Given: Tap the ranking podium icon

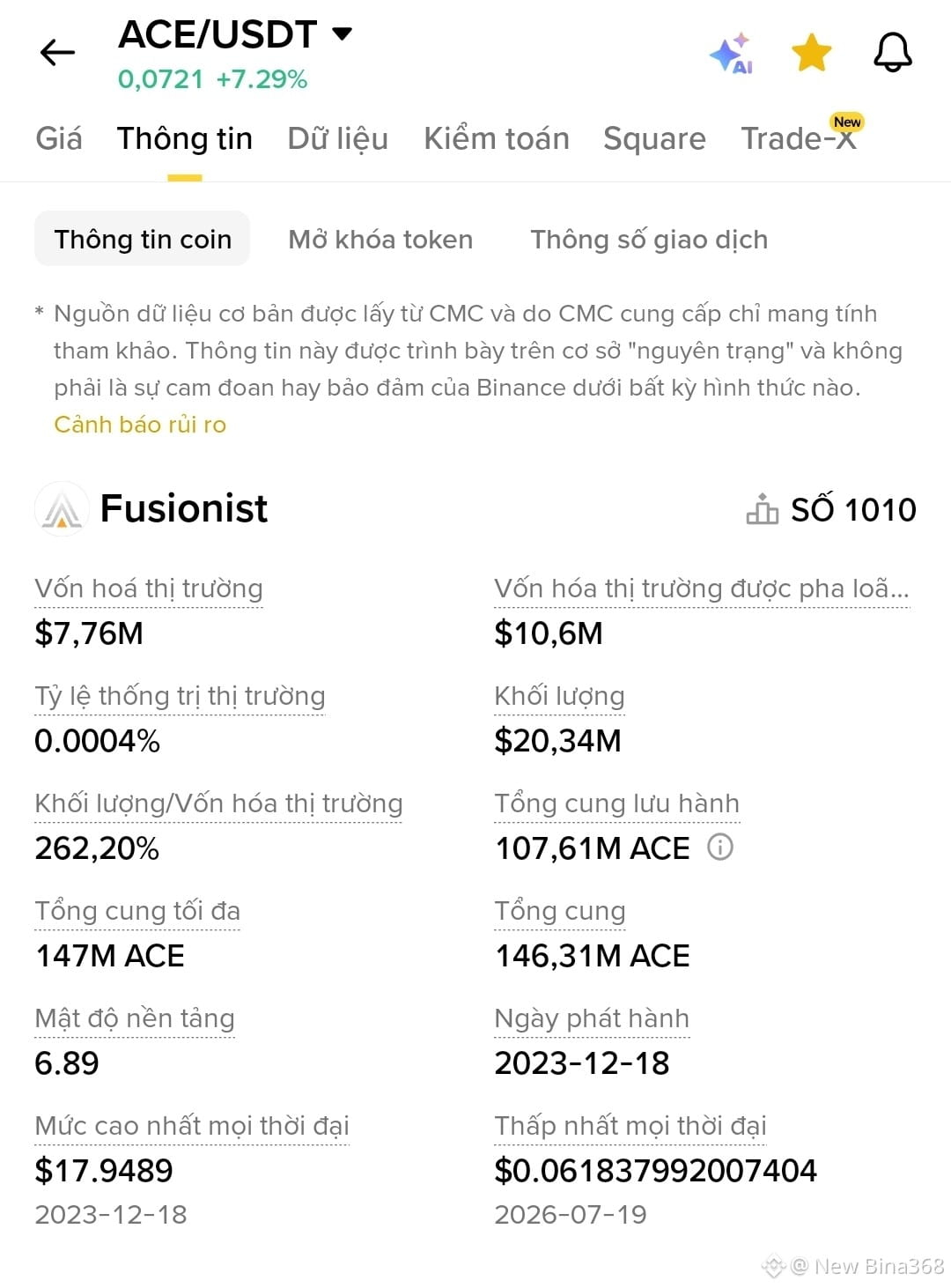Looking at the screenshot, I should tap(762, 508).
